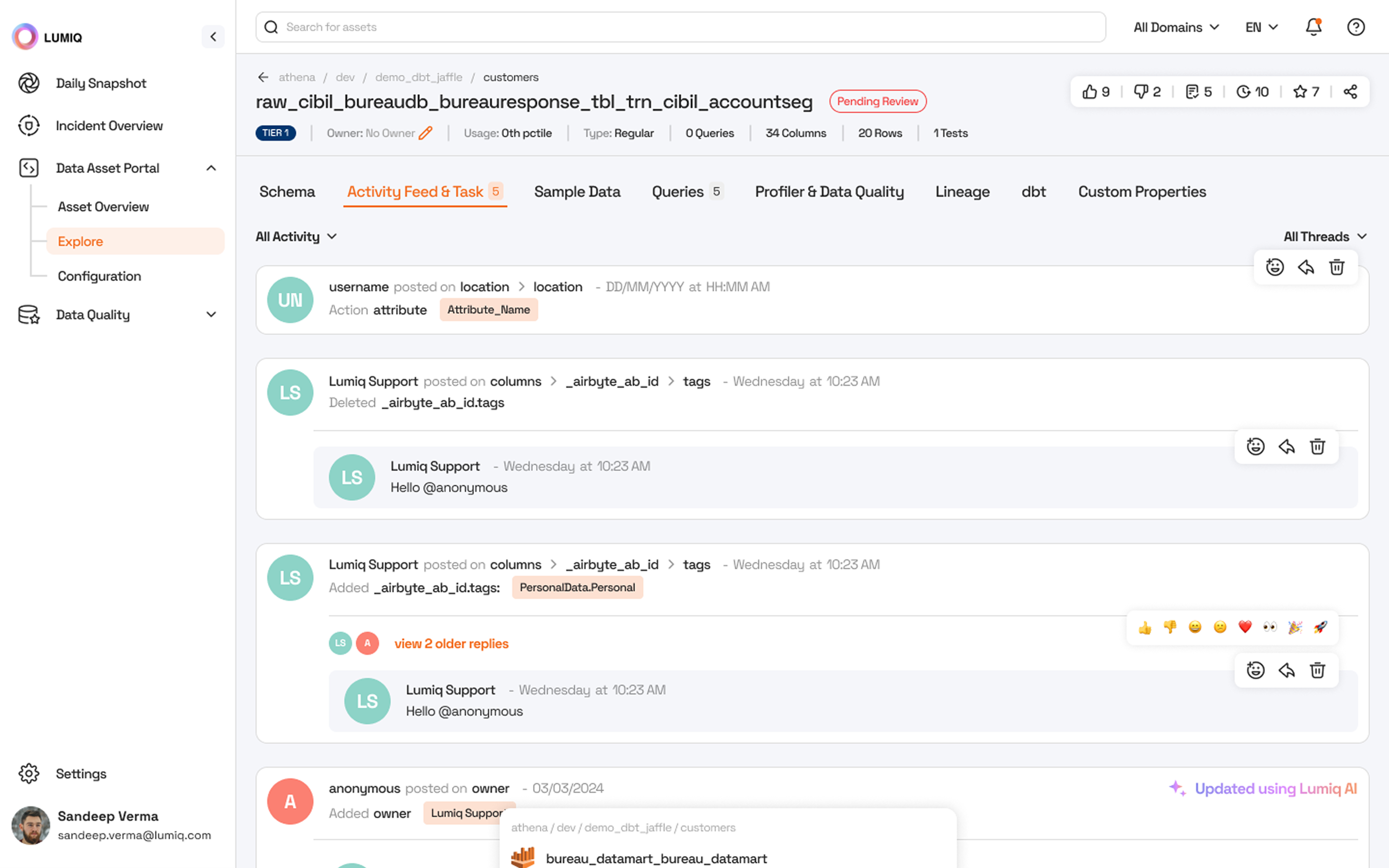1389x868 pixels.
Task: Delete the username post with trash icon
Action: pyautogui.click(x=1337, y=267)
